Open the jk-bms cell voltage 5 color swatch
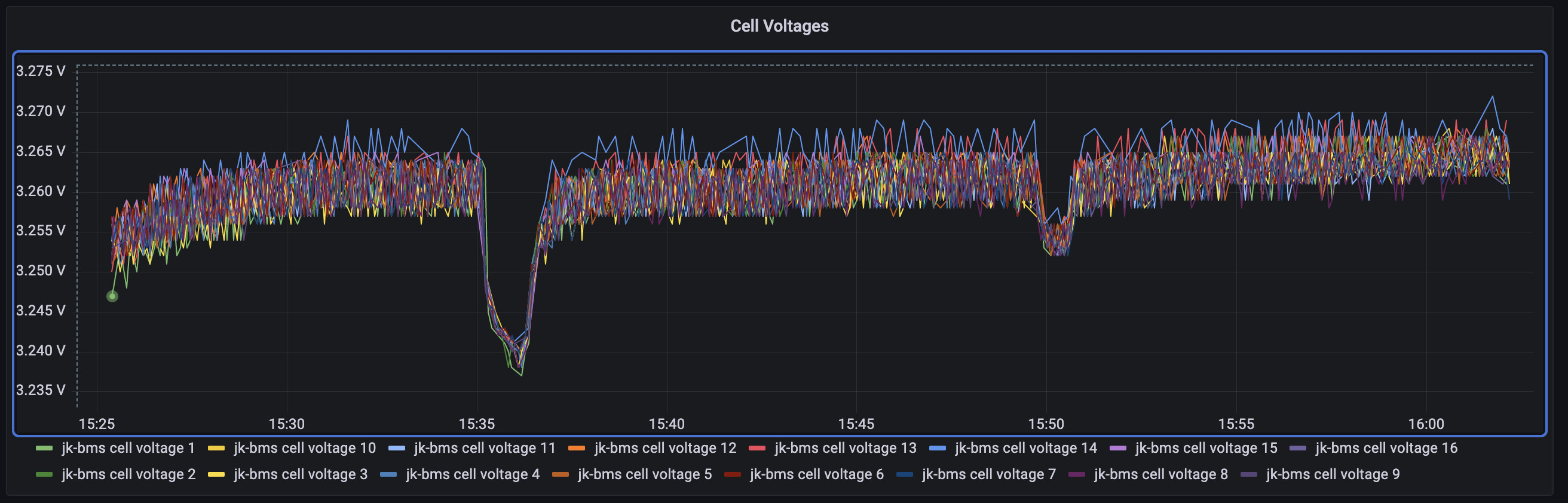 coord(560,474)
